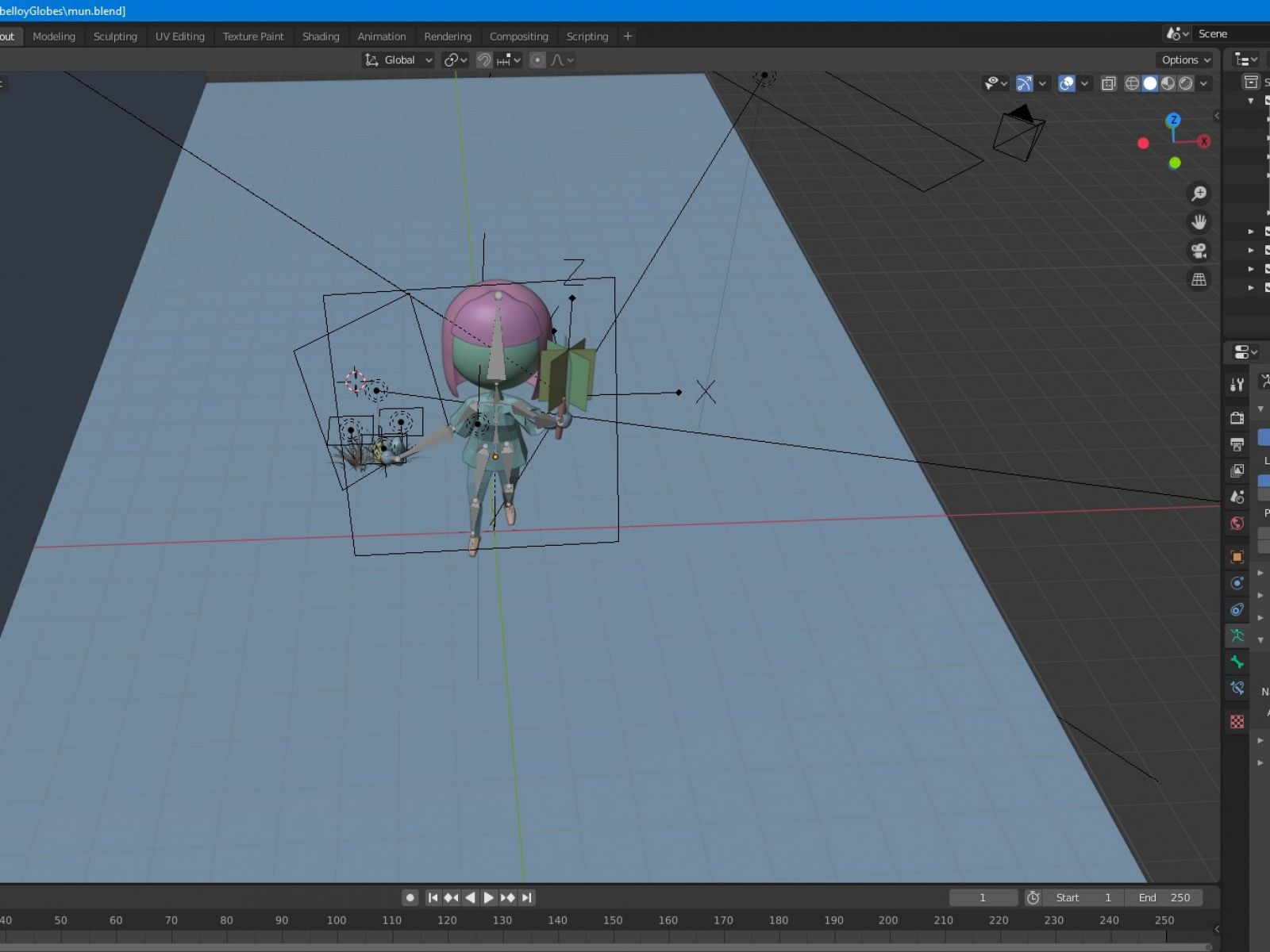Toggle auto keying record button

click(410, 897)
